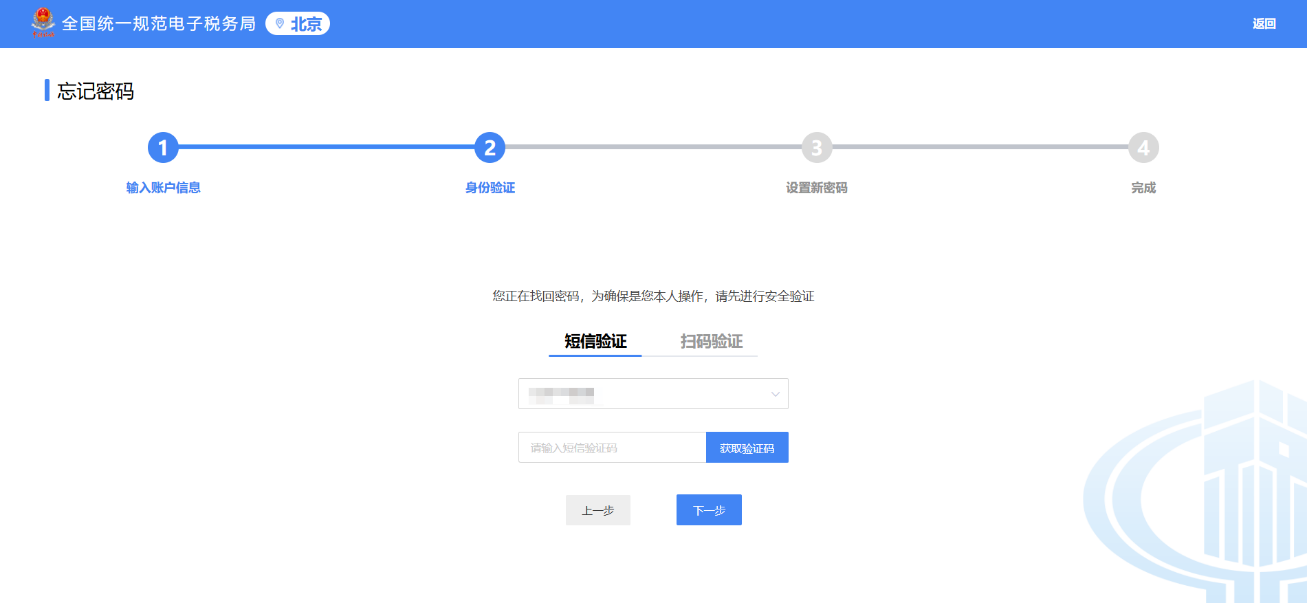The height and width of the screenshot is (603, 1307).
Task: Open the 北京 region selector
Action: (x=298, y=24)
